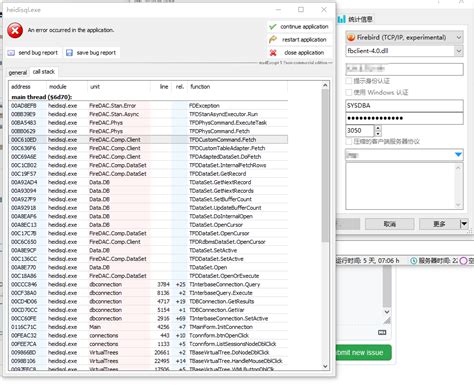Click the Submit new issue button

click(x=363, y=352)
